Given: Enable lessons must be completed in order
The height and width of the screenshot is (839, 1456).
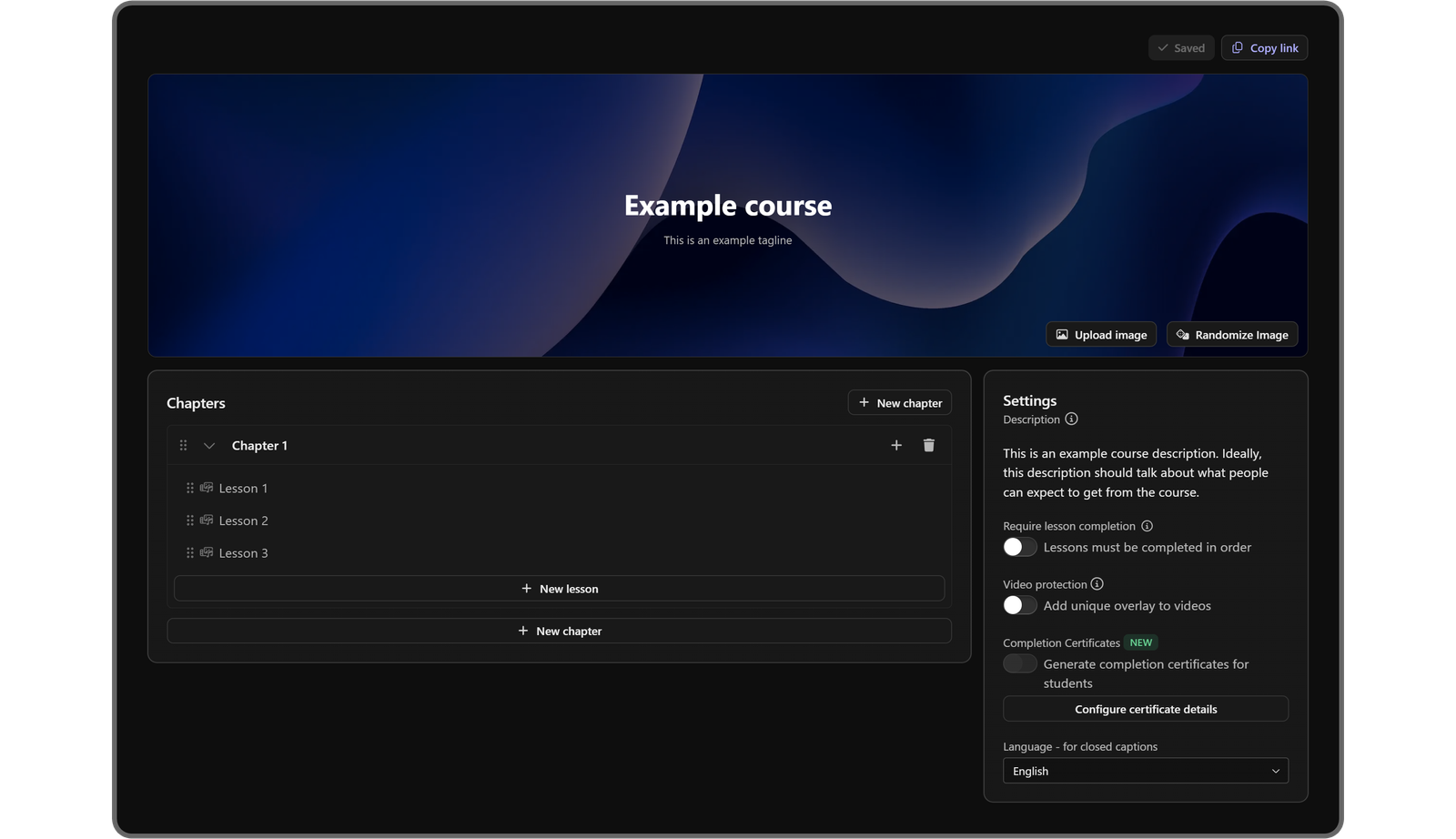Looking at the screenshot, I should click(x=1019, y=546).
